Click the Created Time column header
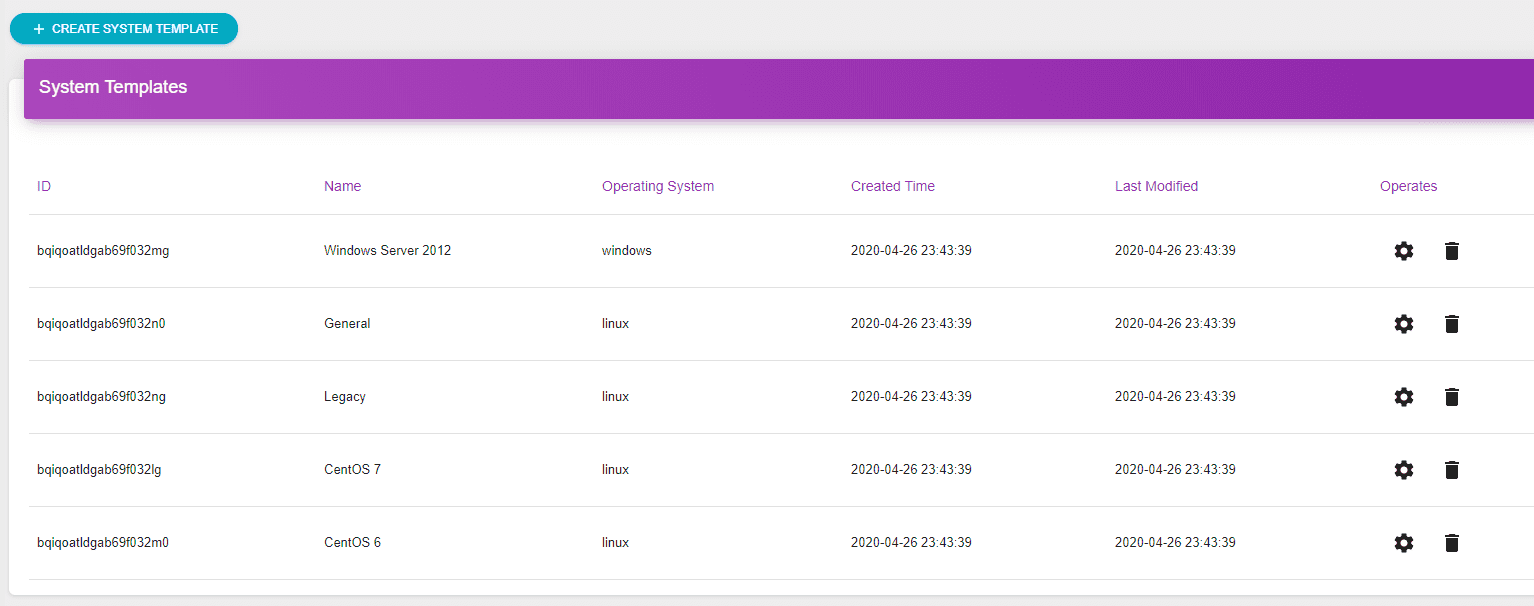This screenshot has height=606, width=1534. pyautogui.click(x=892, y=186)
